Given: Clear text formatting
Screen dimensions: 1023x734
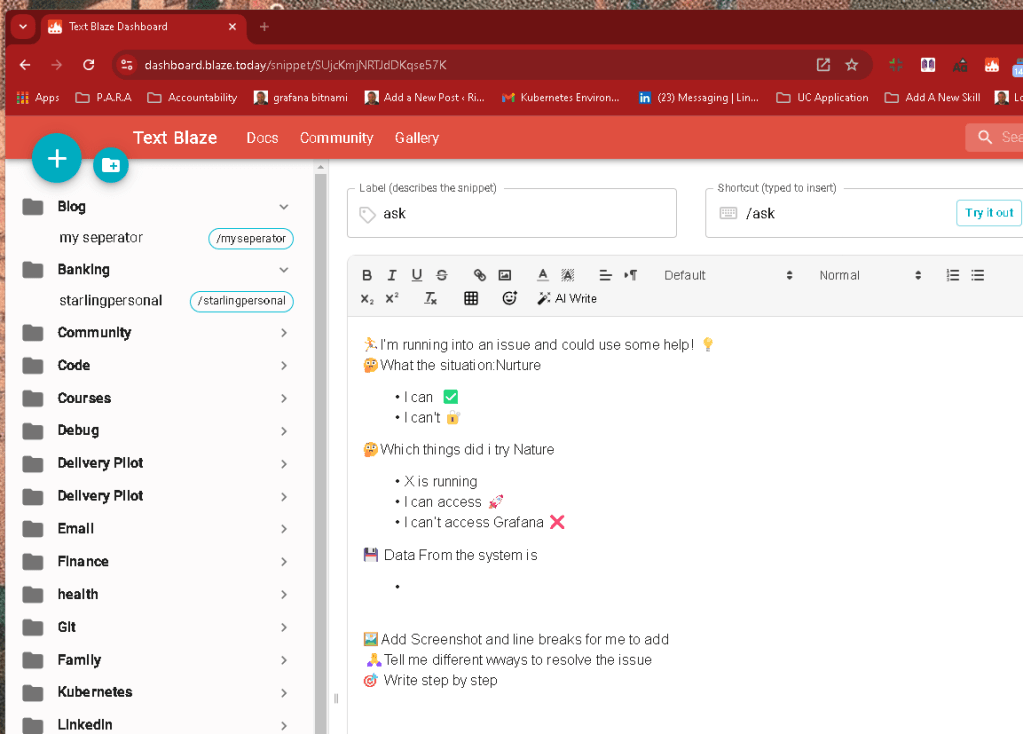Looking at the screenshot, I should tap(431, 299).
